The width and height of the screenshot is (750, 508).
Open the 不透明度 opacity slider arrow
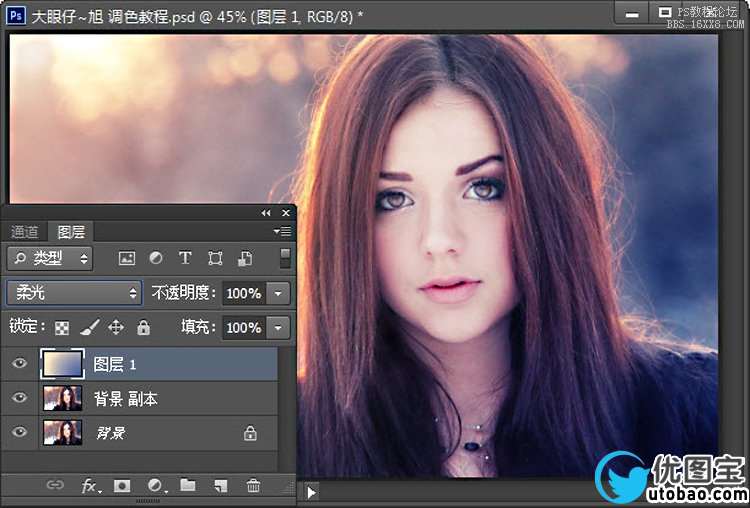278,293
